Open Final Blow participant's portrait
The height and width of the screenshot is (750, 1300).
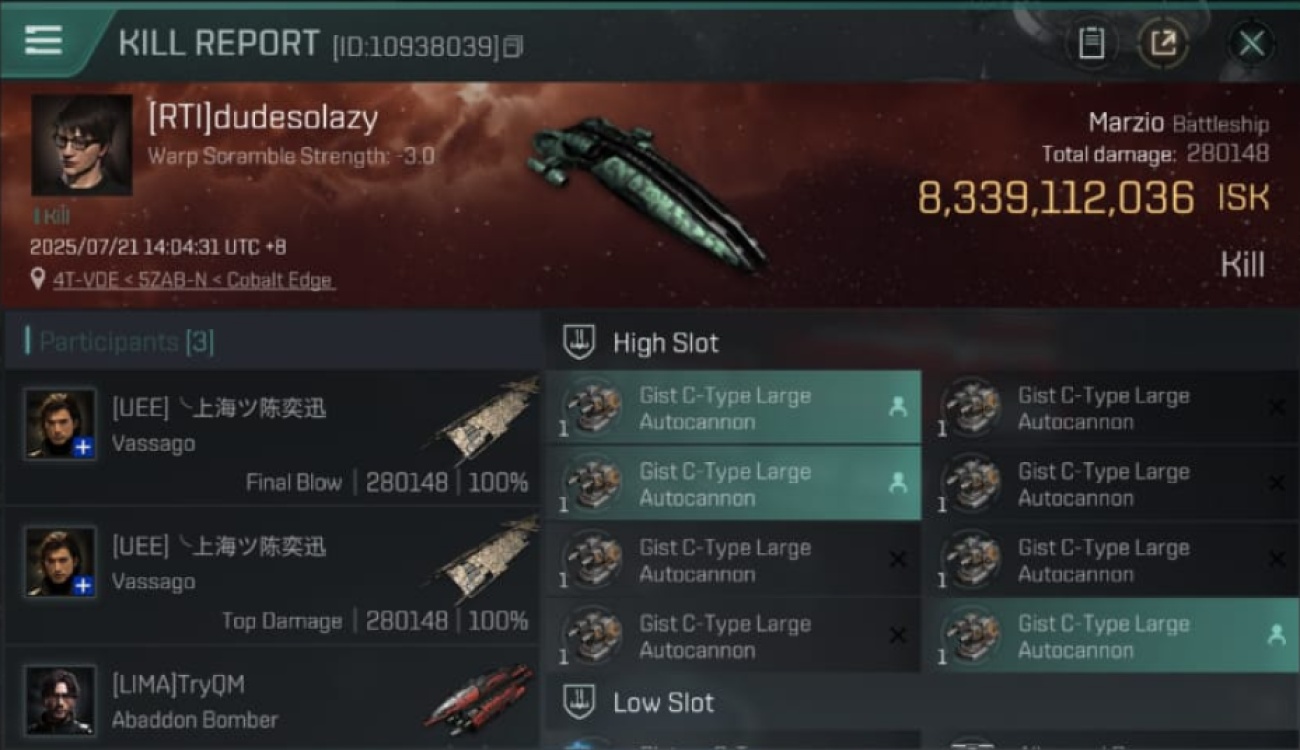click(x=61, y=424)
